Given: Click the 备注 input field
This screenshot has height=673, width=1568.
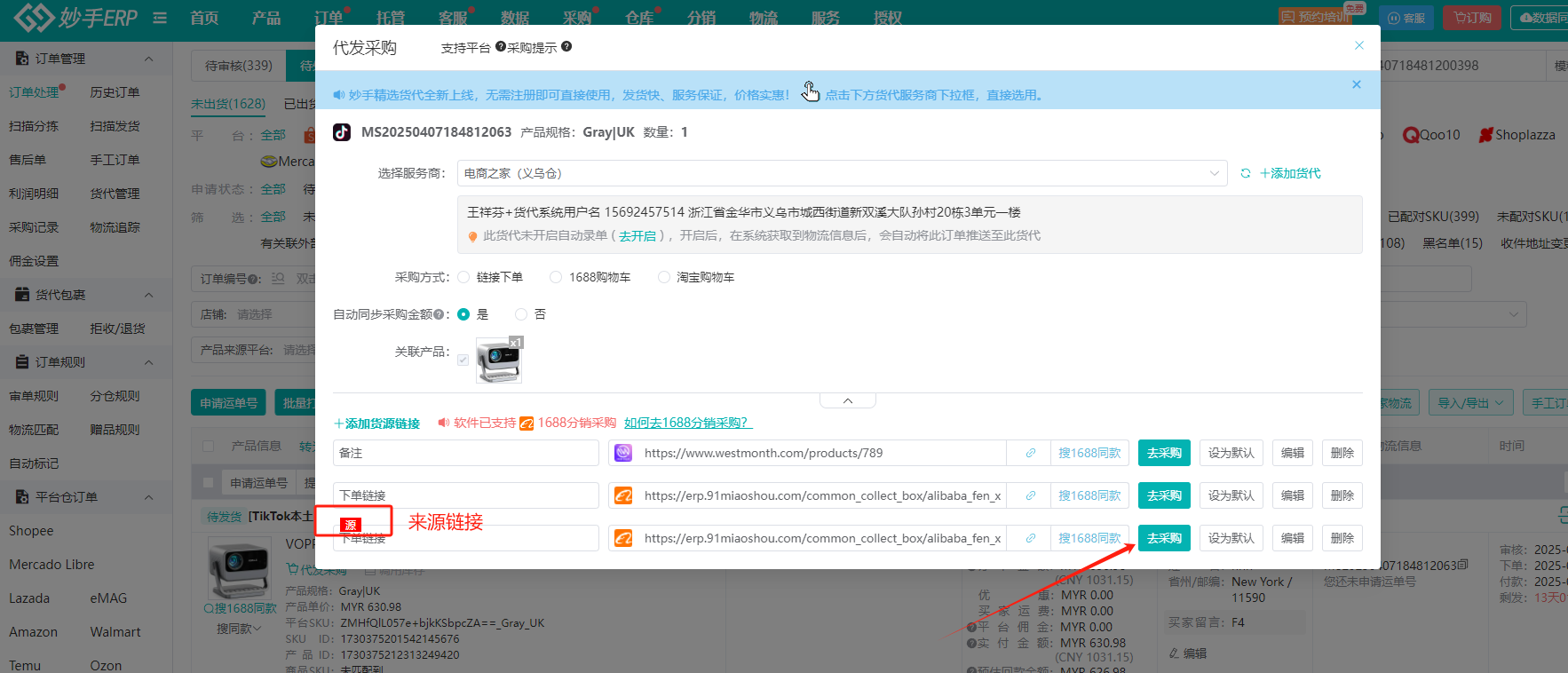Looking at the screenshot, I should click(x=466, y=453).
